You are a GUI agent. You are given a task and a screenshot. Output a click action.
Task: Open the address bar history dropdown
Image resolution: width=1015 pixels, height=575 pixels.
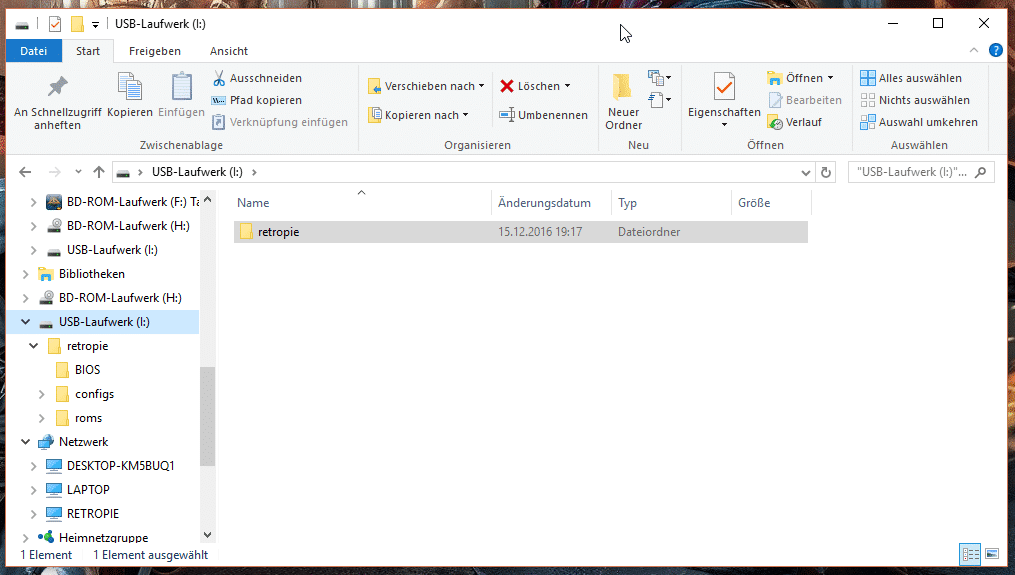tap(805, 172)
